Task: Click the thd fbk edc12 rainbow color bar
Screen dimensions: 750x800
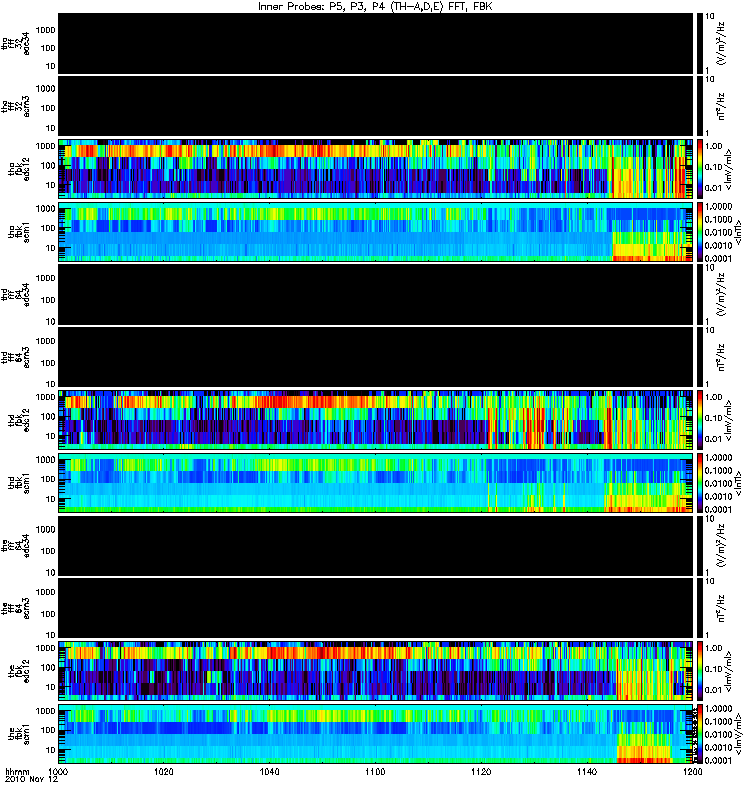Action: pyautogui.click(x=700, y=420)
